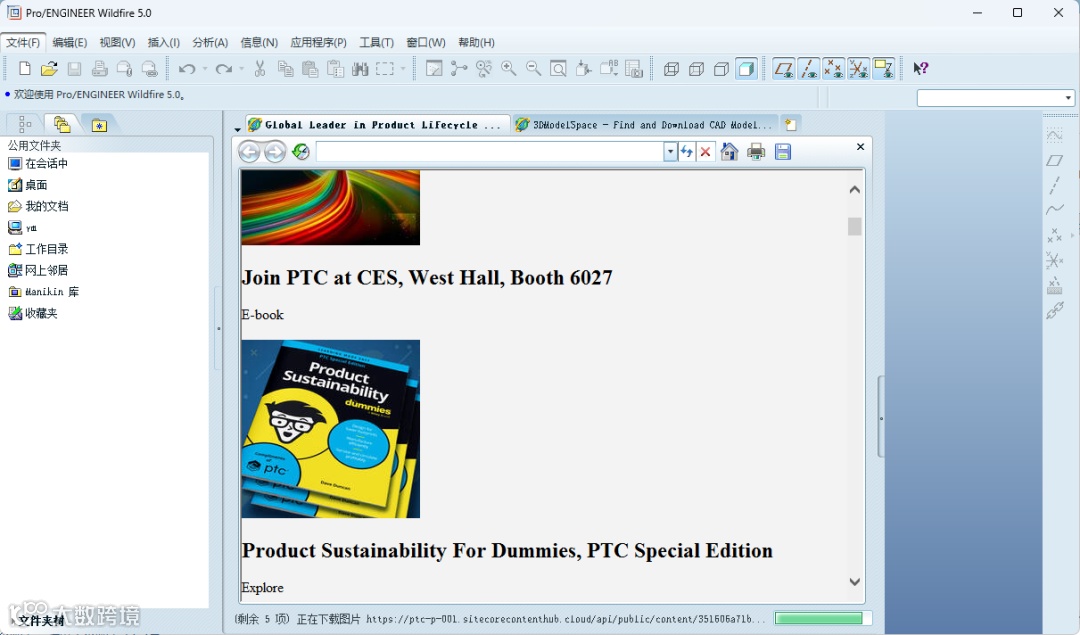Create a new file with toolbar icon
Viewport: 1080px width, 635px height.
(25, 68)
